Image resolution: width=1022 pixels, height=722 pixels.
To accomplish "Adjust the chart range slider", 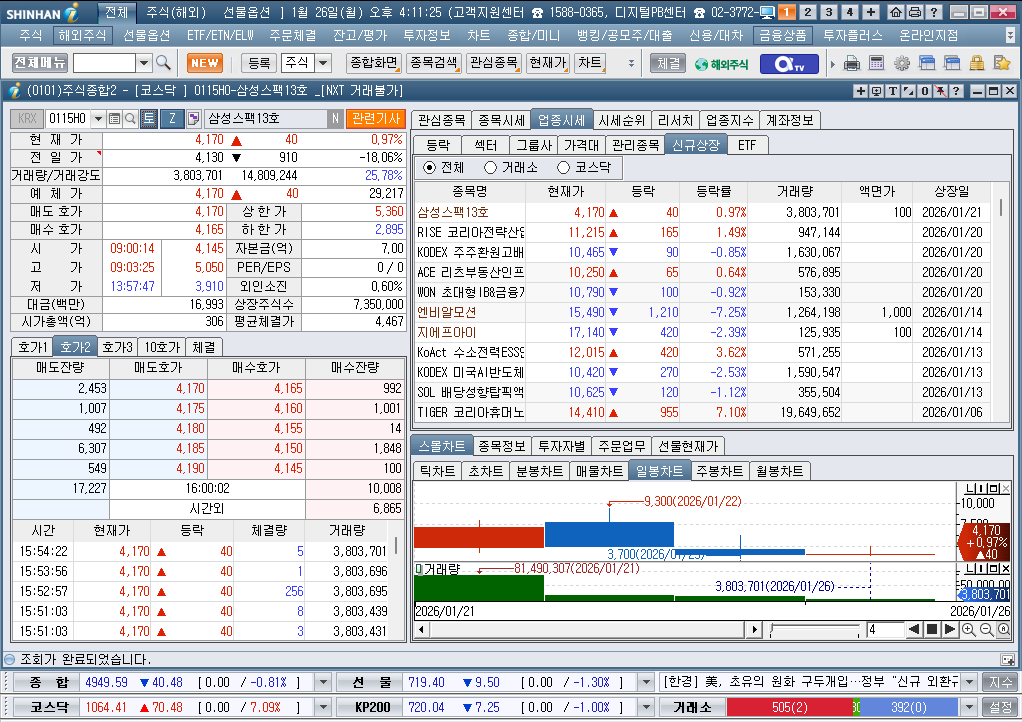I will (x=815, y=629).
